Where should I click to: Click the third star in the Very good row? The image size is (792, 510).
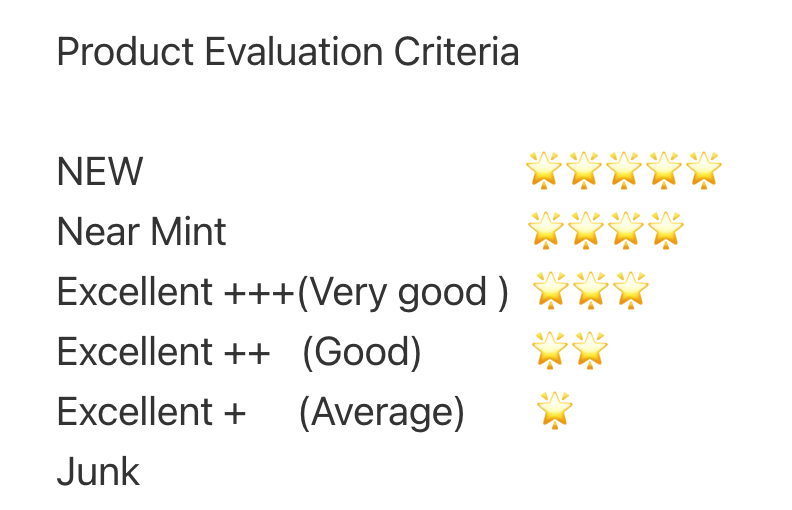pyautogui.click(x=631, y=290)
